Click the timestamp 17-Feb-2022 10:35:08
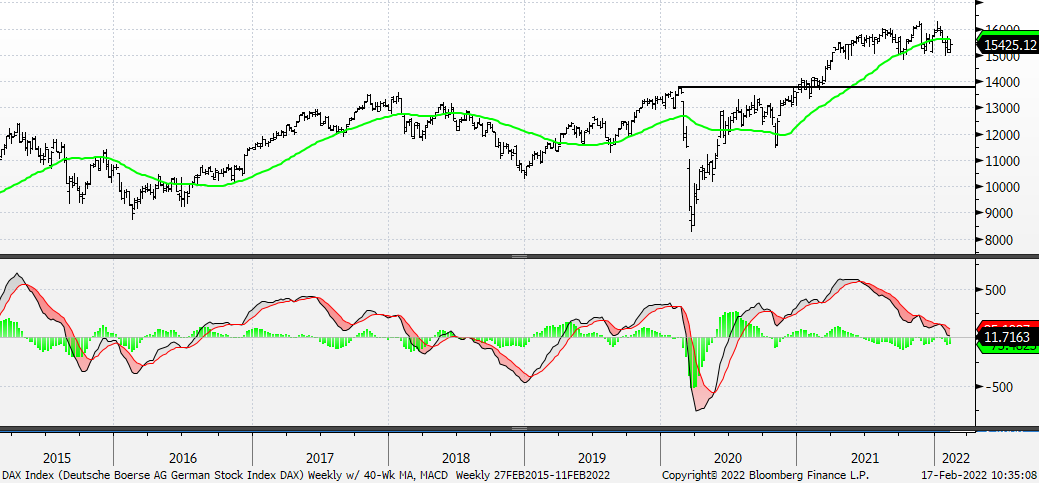Screen dimensions: 1039x483 point(980,476)
